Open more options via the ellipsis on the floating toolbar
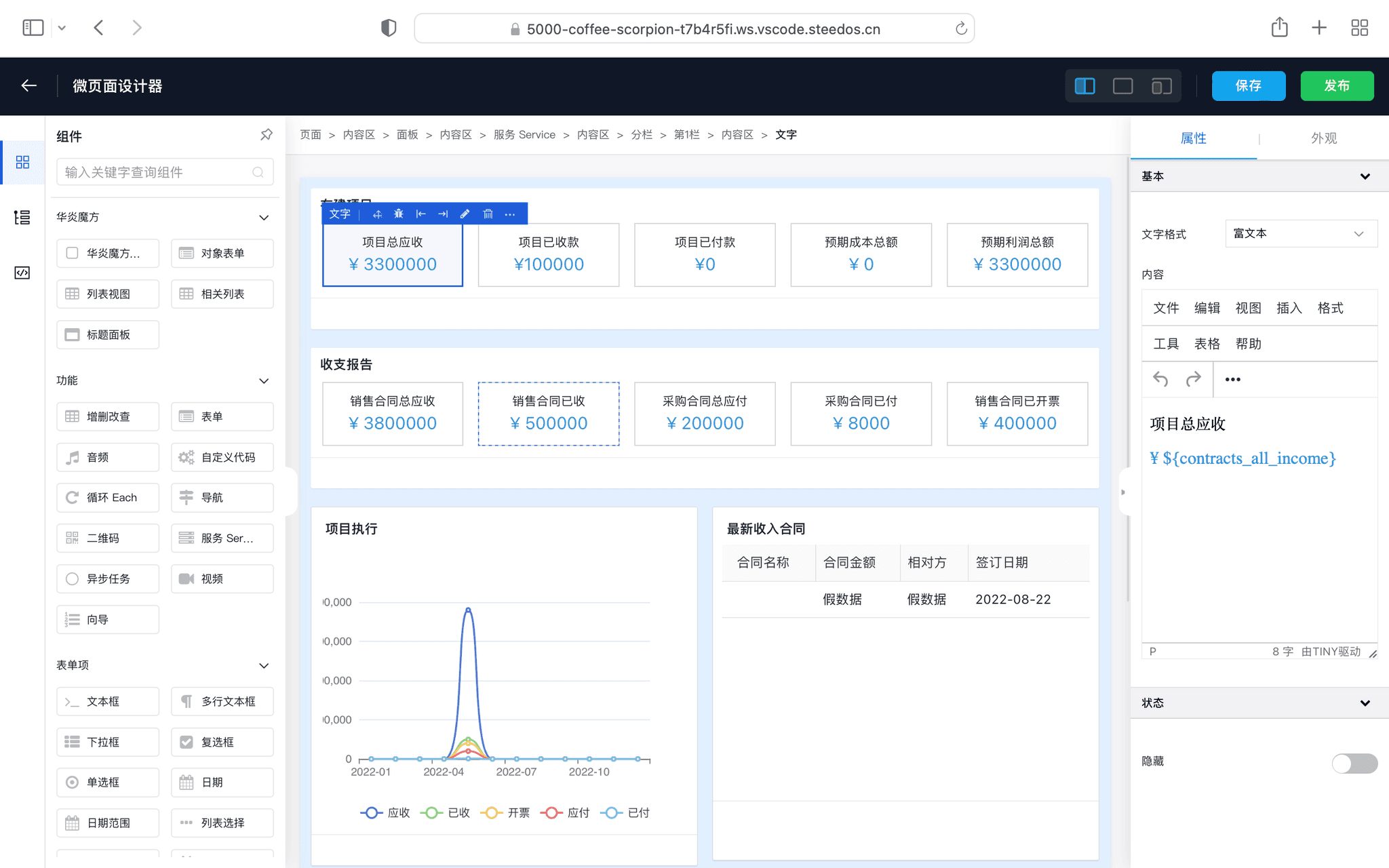The width and height of the screenshot is (1389, 868). (x=510, y=214)
